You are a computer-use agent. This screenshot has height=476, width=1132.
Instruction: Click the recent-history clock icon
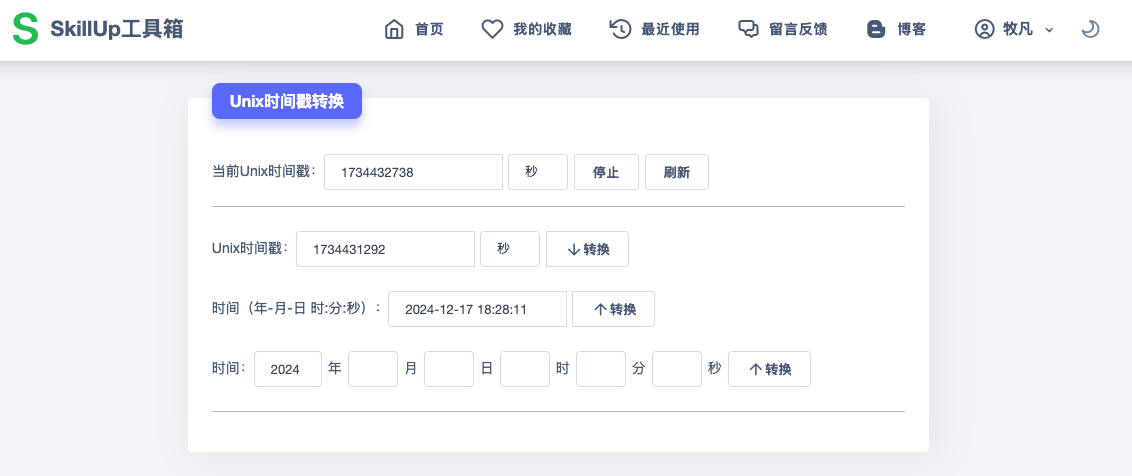pos(620,29)
